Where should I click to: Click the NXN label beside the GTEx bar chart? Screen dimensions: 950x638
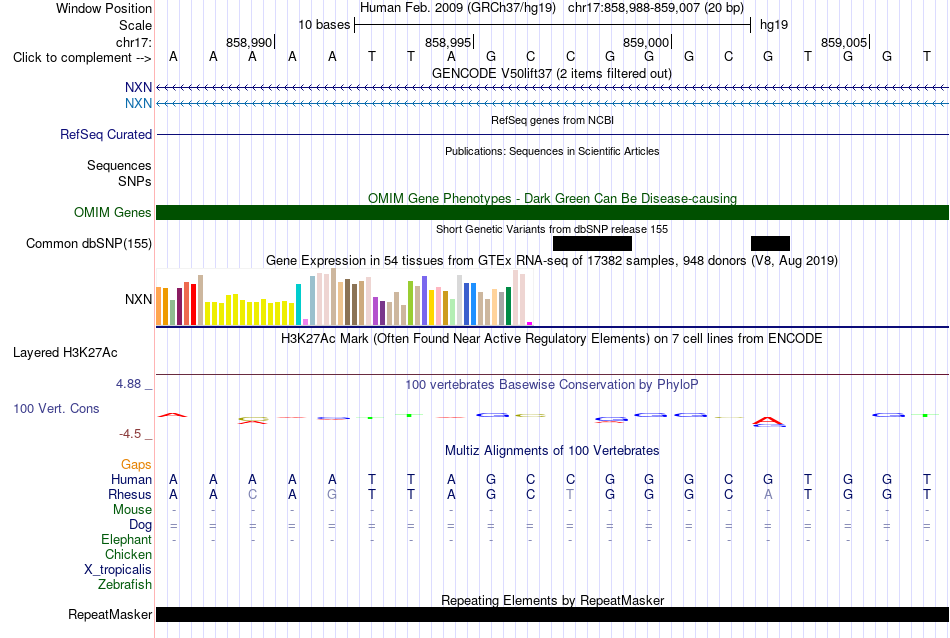coord(138,299)
